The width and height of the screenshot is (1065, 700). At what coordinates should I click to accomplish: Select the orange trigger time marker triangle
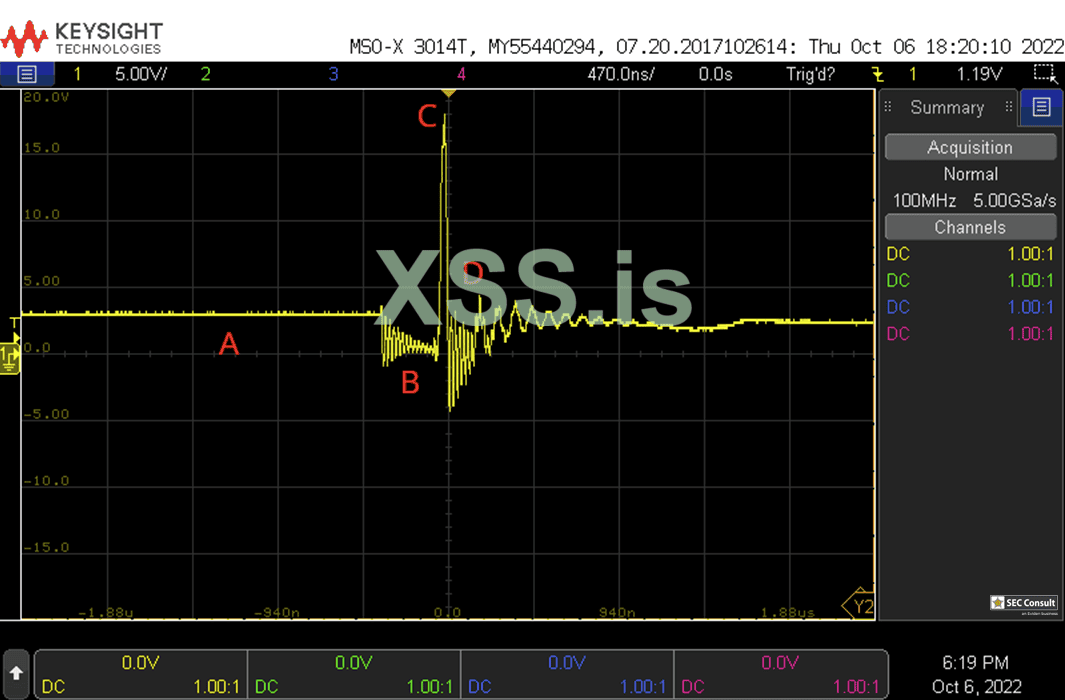coord(448,93)
